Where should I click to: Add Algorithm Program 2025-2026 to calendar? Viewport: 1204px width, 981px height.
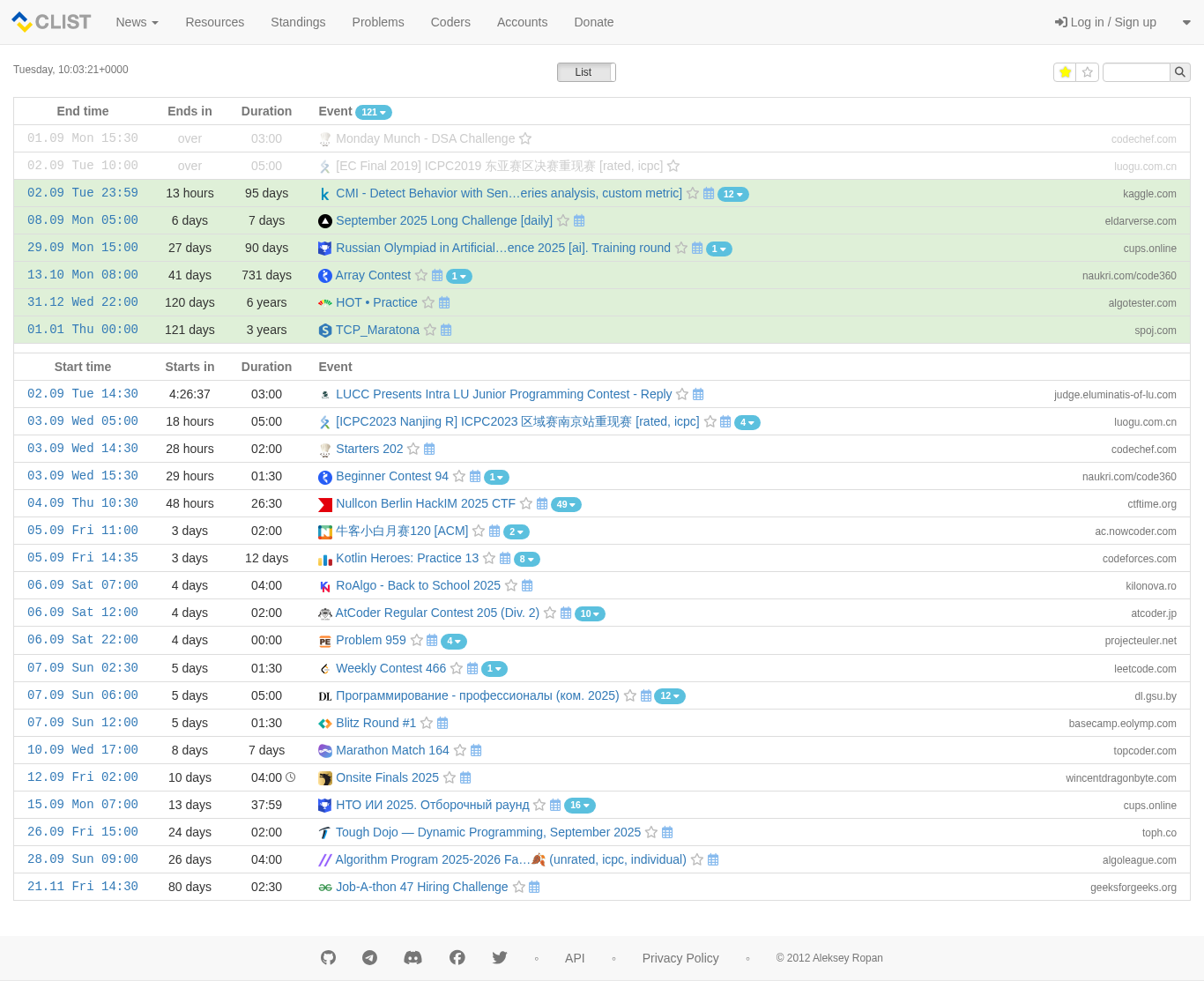click(x=713, y=860)
